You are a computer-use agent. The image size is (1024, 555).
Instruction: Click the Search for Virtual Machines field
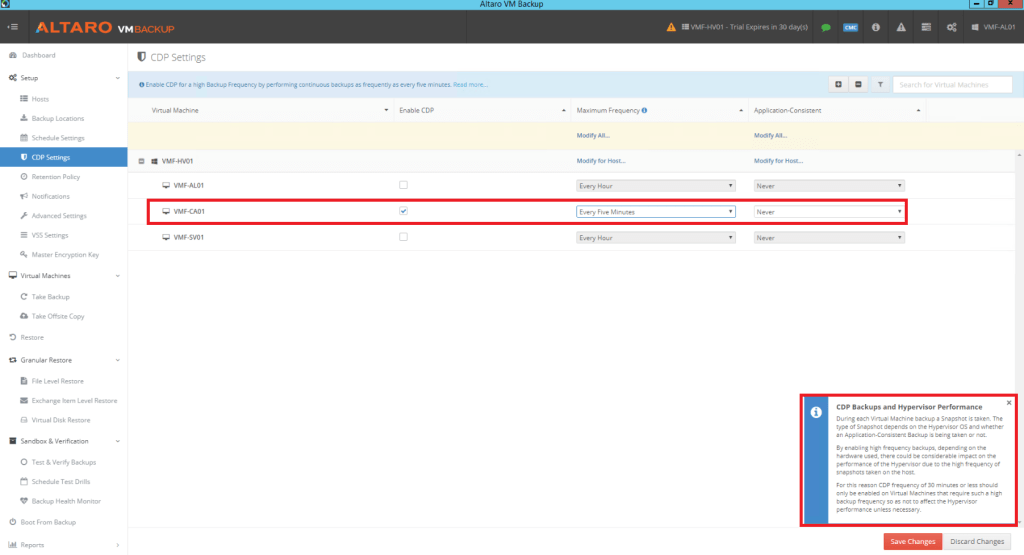pos(953,85)
